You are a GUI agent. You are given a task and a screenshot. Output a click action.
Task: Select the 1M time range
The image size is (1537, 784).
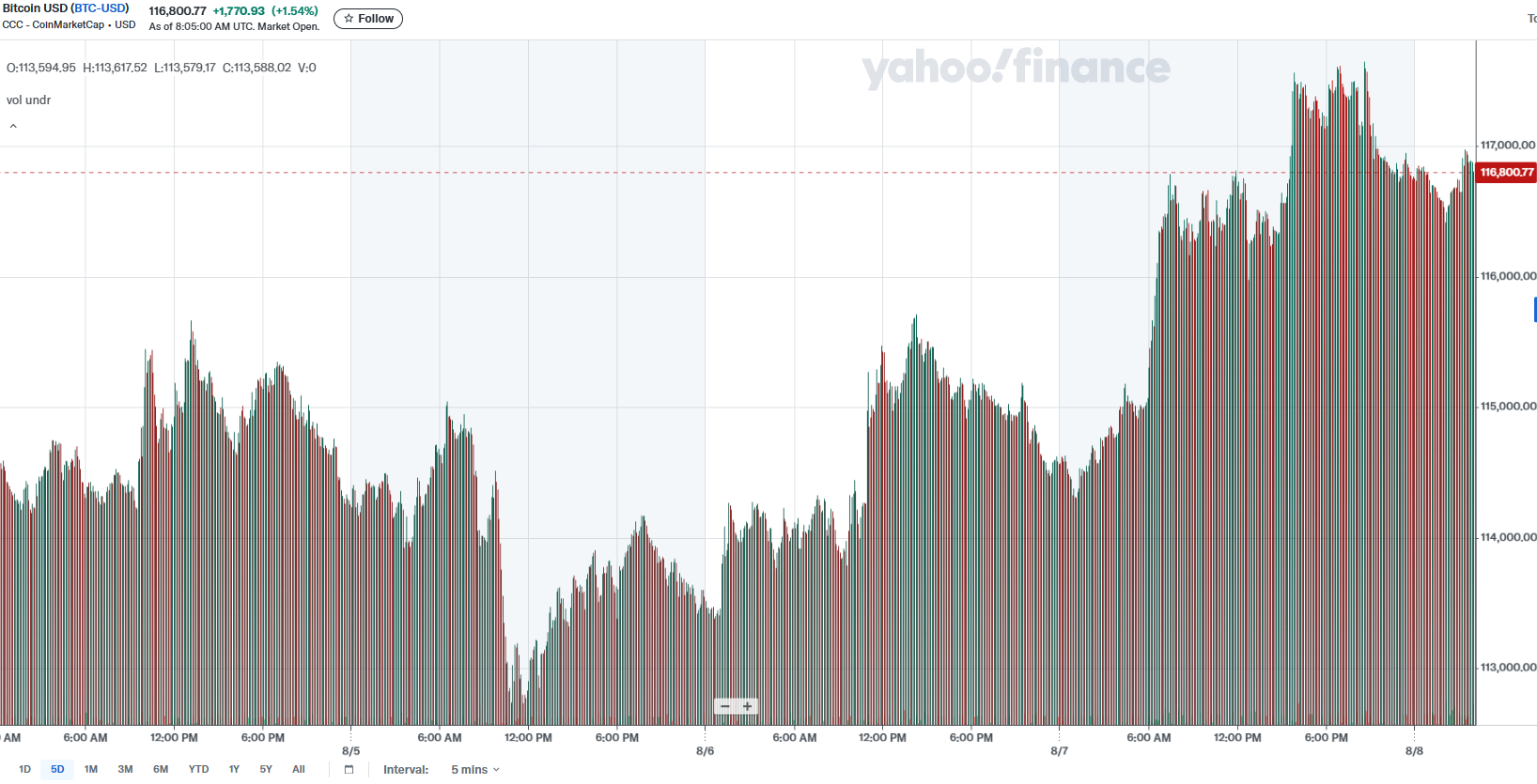tap(90, 769)
